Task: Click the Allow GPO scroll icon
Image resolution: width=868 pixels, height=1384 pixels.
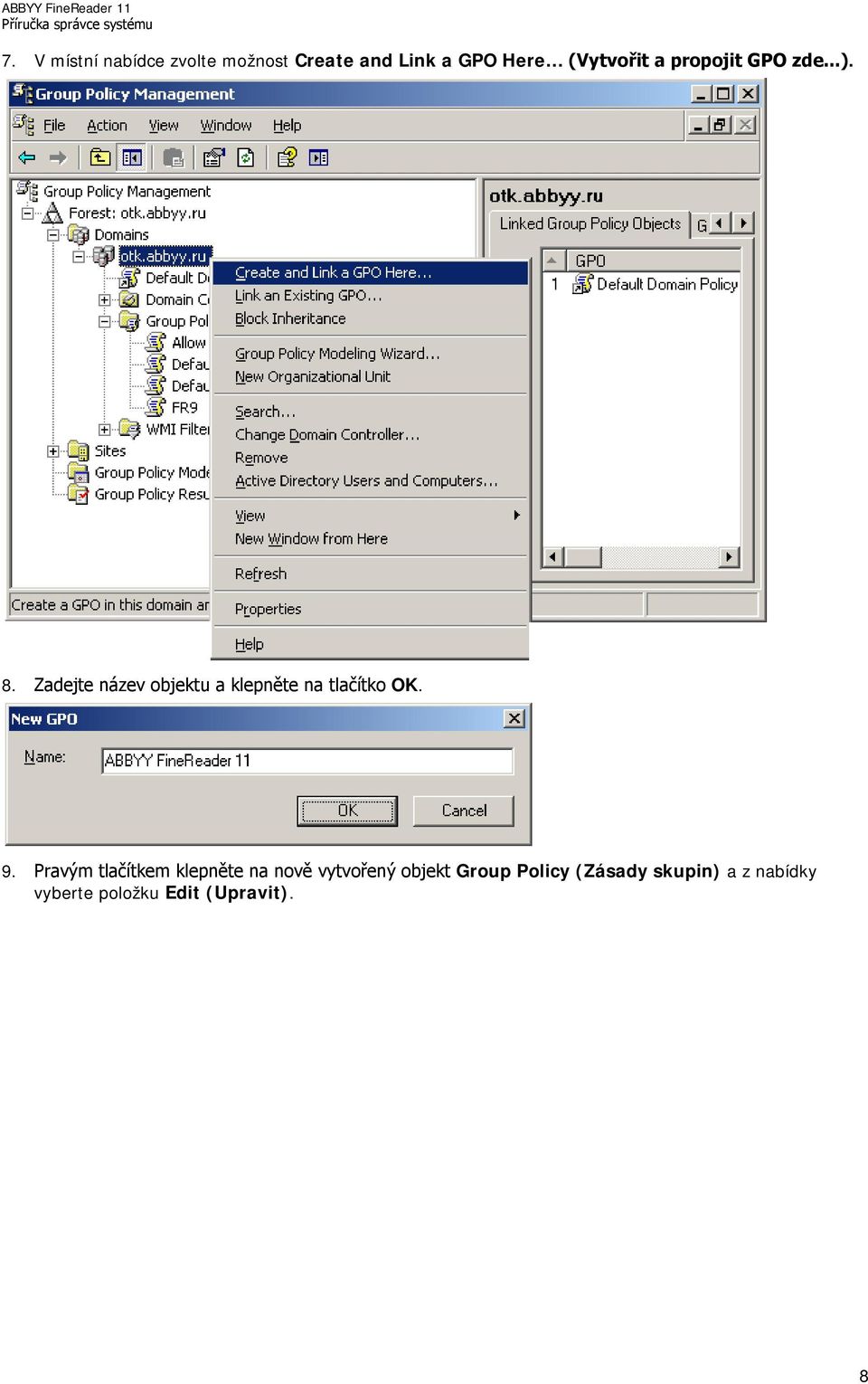Action: coord(156,342)
